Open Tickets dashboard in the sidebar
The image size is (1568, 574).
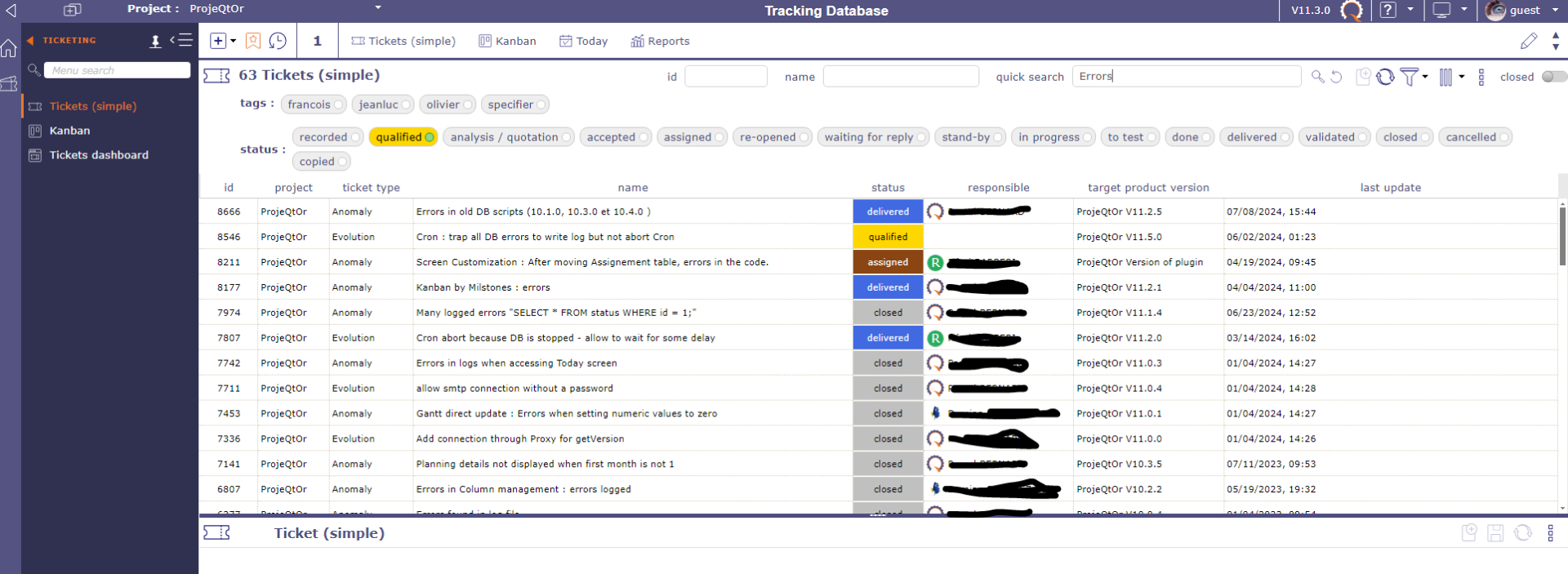coord(99,155)
